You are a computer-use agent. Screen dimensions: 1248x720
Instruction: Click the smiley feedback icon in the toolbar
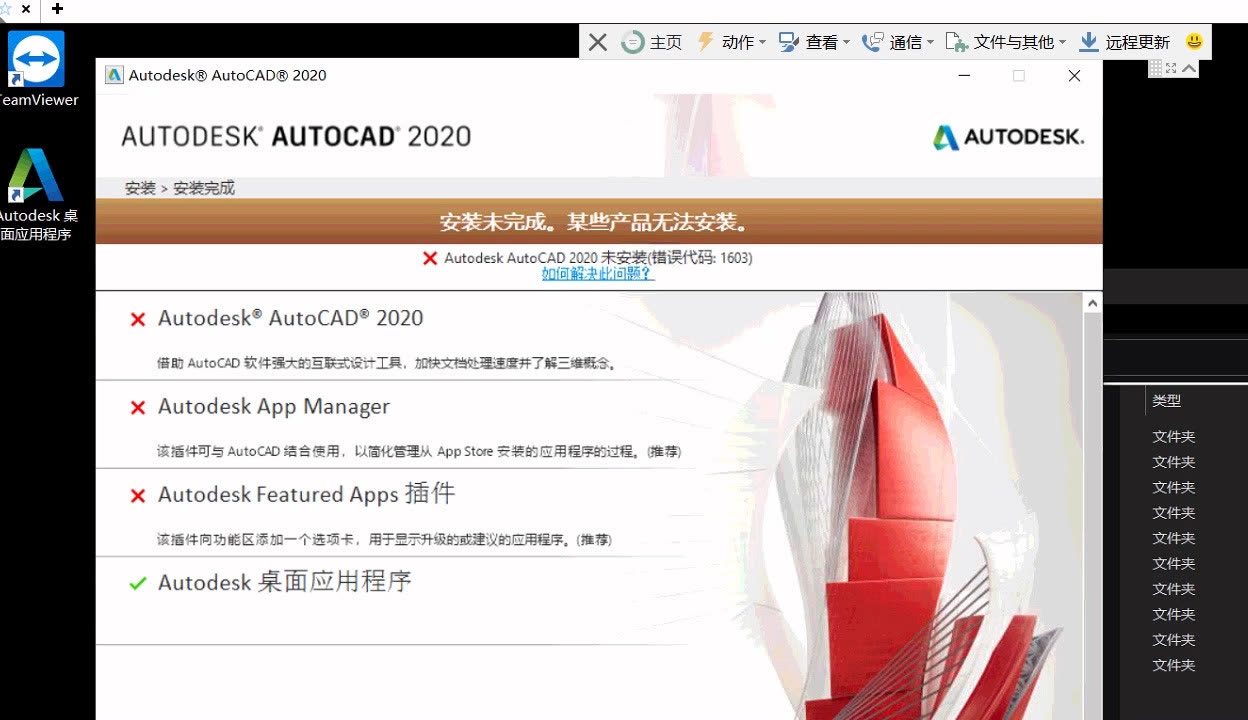coord(1194,42)
